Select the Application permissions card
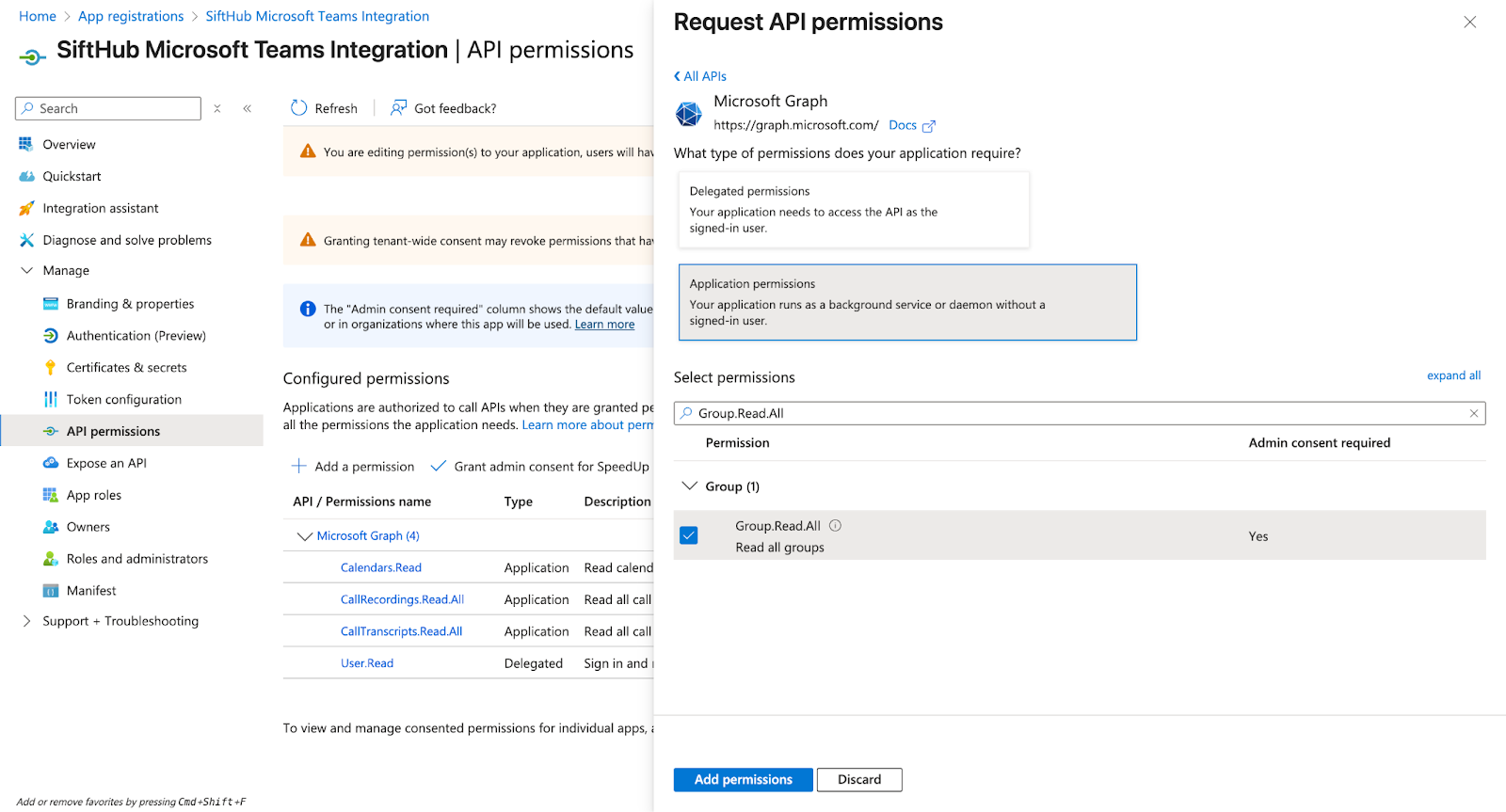The image size is (1506, 812). point(906,302)
